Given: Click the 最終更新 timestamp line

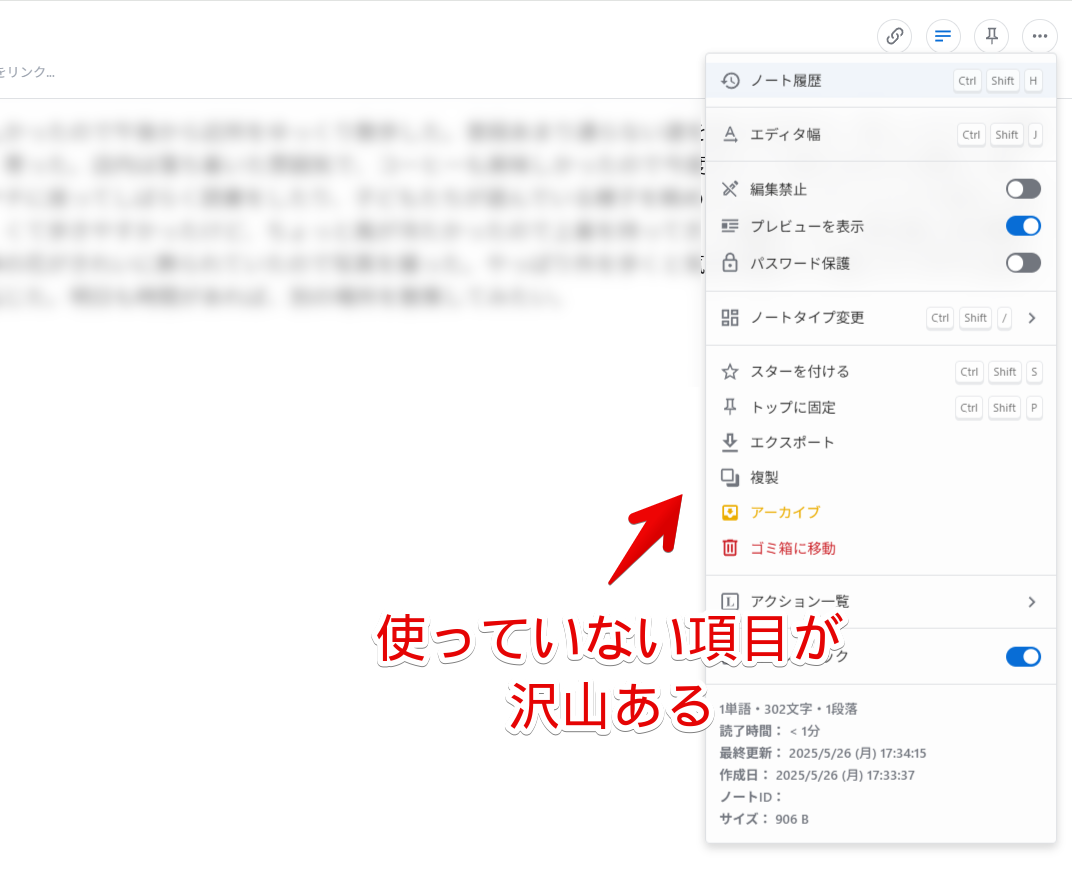Looking at the screenshot, I should [823, 753].
